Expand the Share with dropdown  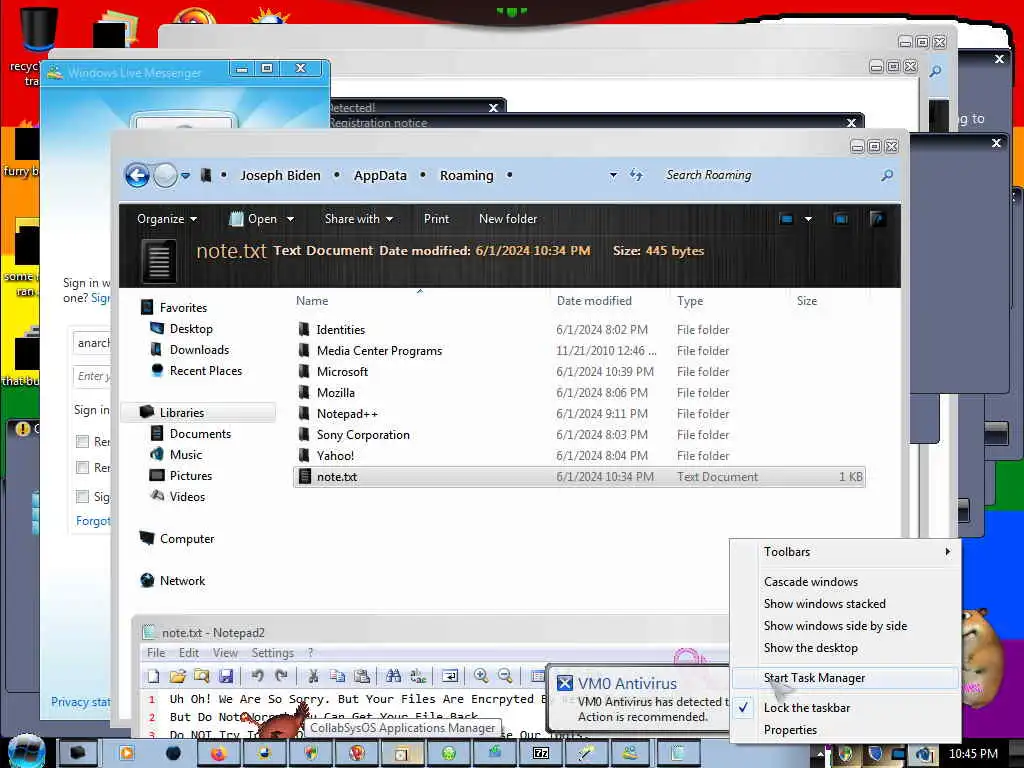click(x=359, y=219)
